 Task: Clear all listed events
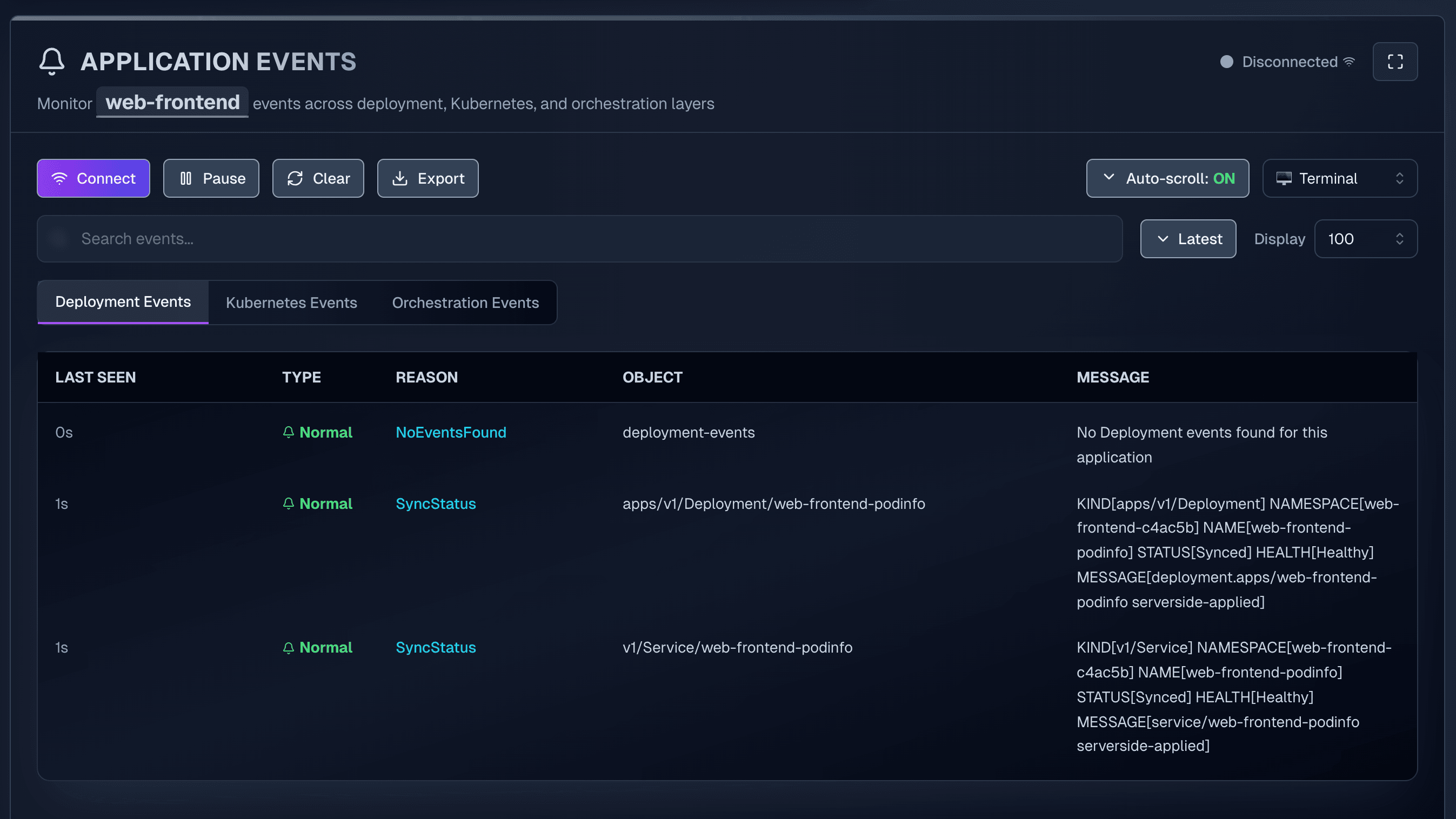click(318, 178)
